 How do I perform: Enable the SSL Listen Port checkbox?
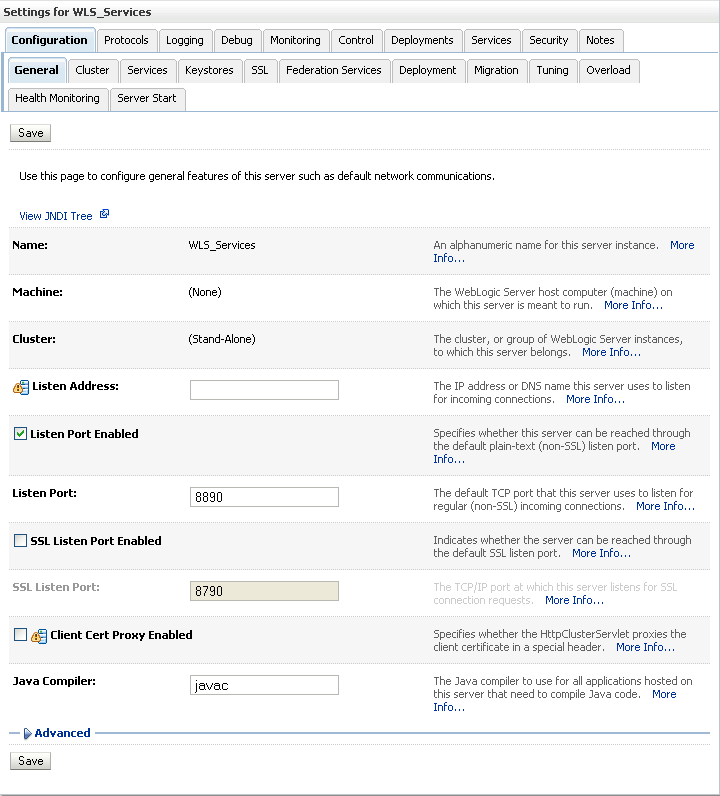click(20, 541)
